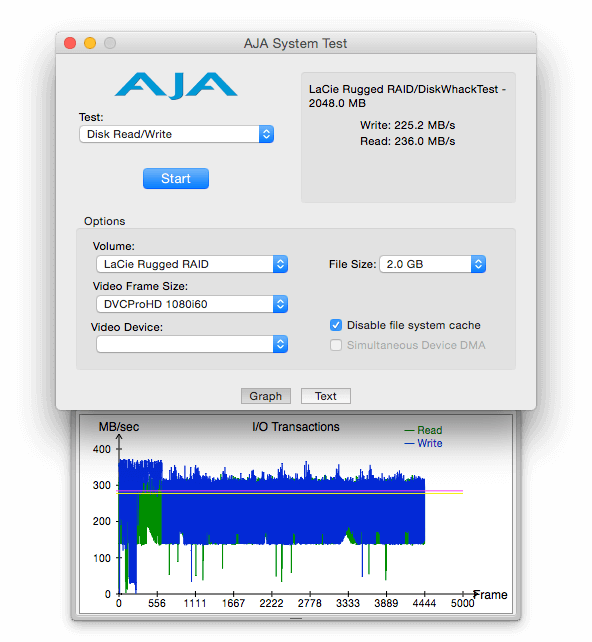Click the 2222 frame axis tick label
Screen dimensions: 592x642
tap(271, 603)
